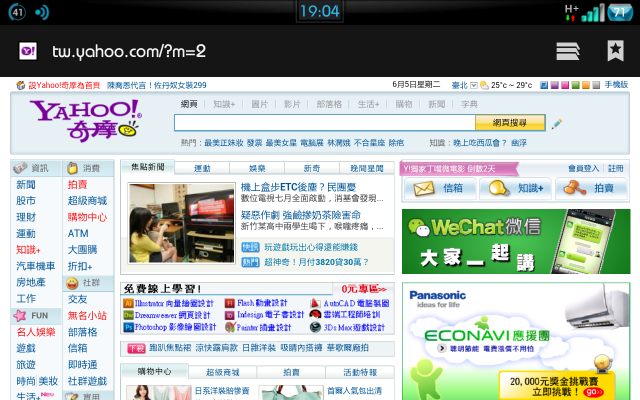Click the 網頁搜尋 search button
640x400 pixels.
(x=510, y=122)
